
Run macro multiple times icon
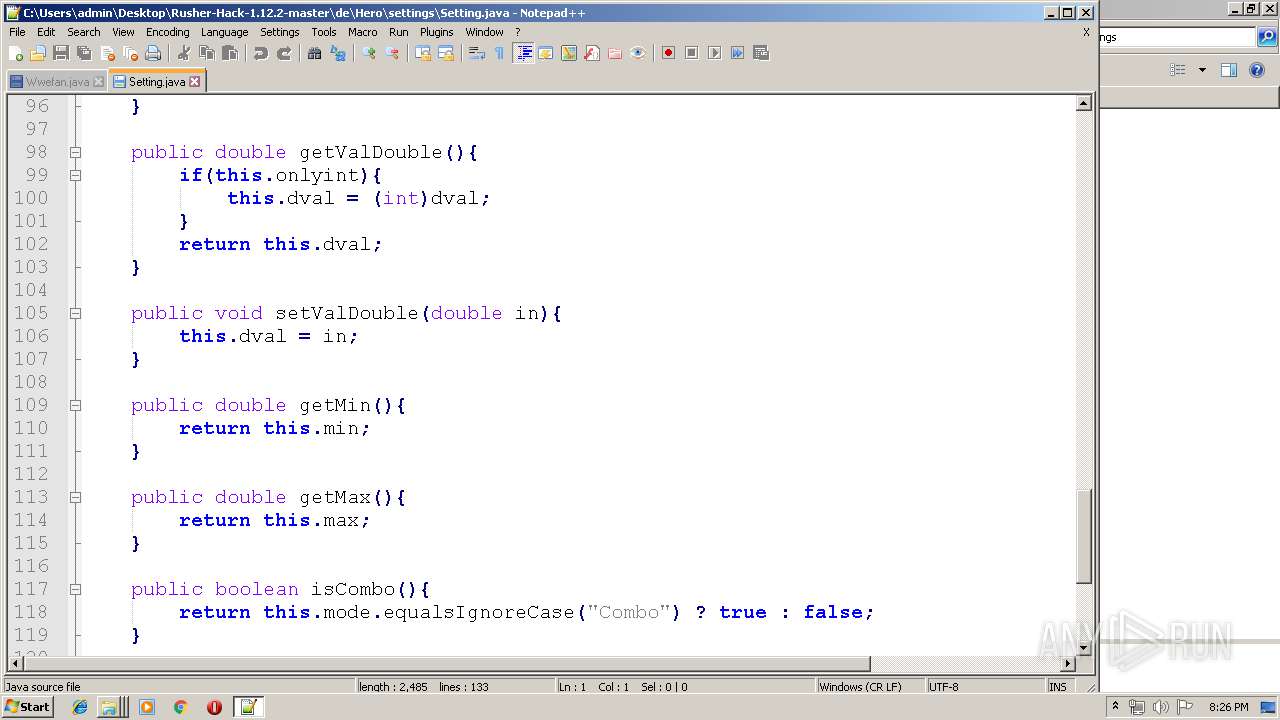[737, 53]
